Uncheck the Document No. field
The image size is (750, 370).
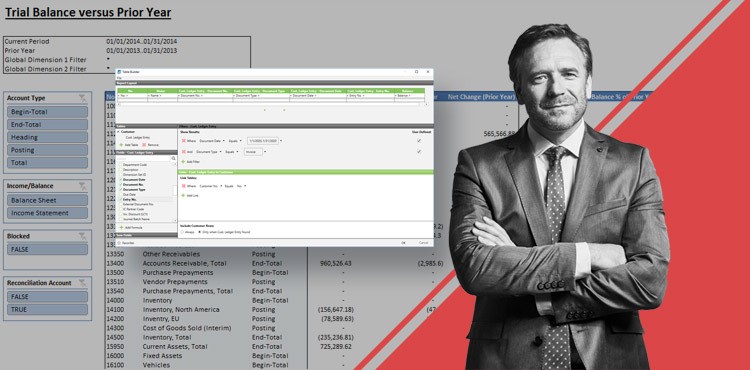click(x=121, y=185)
